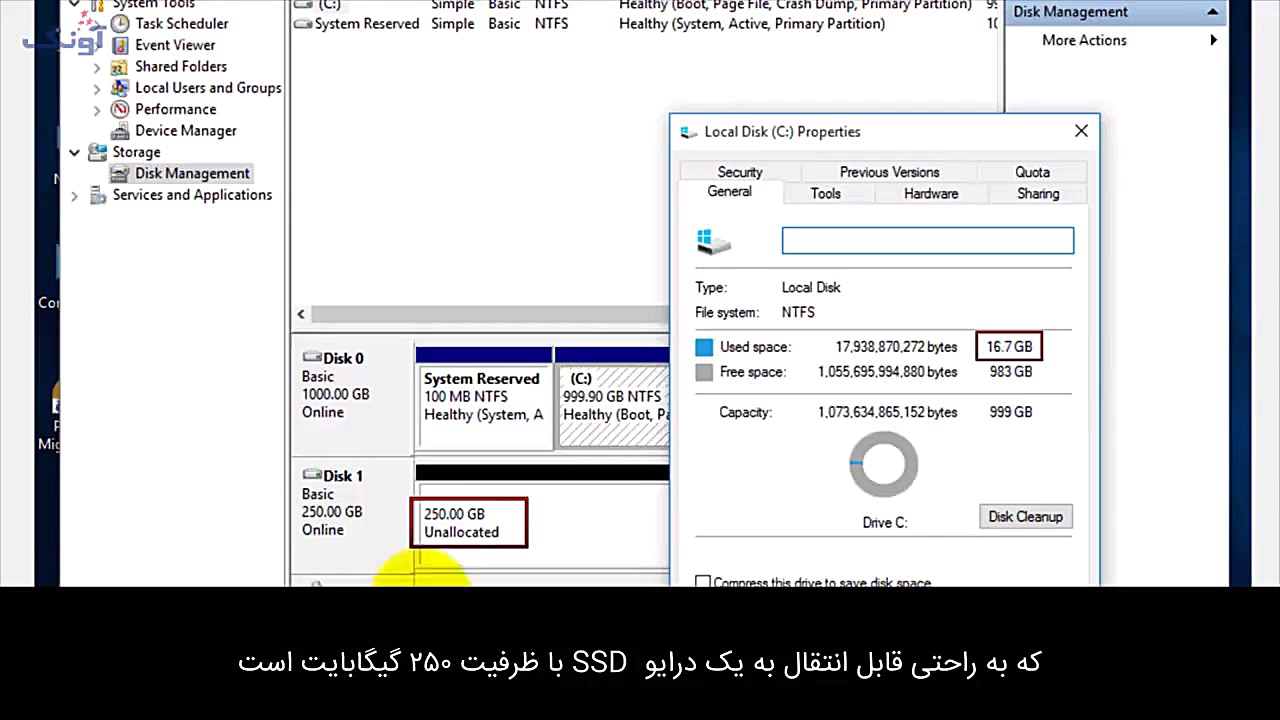Enable Compress this drive to save disk space

703,582
